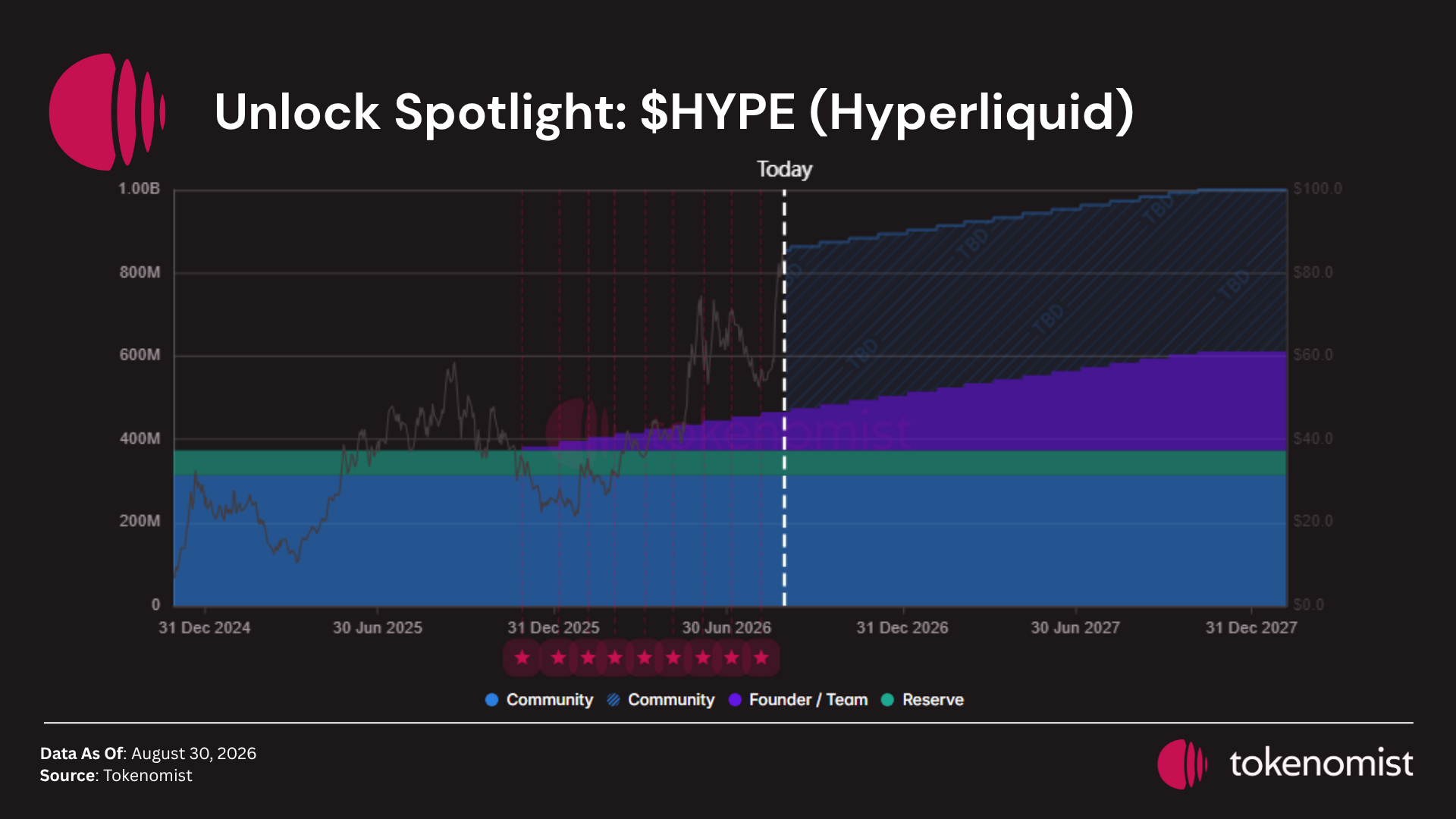Click the $0.0 price axis label
This screenshot has height=819, width=1456.
[x=1309, y=604]
